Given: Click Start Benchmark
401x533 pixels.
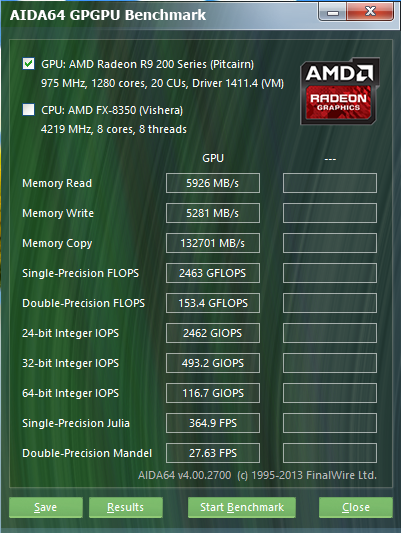Looking at the screenshot, I should point(242,507).
